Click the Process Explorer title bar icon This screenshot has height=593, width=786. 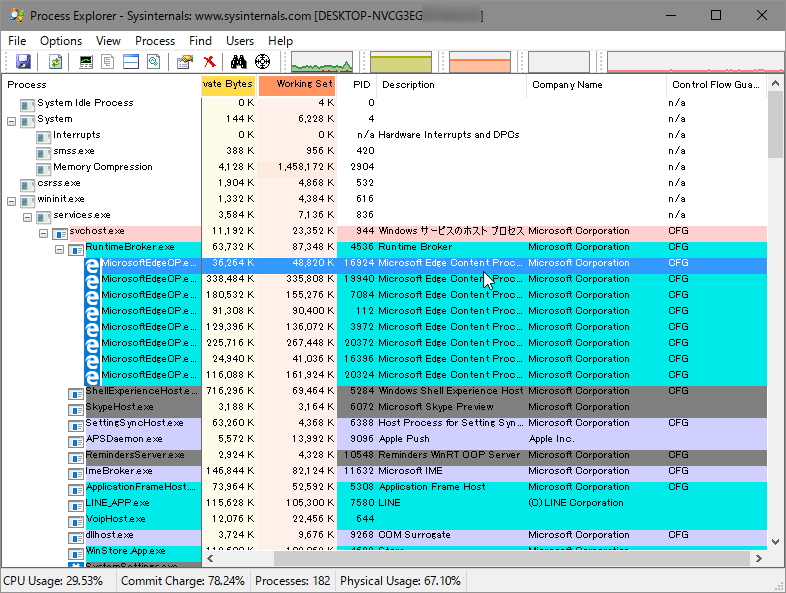17,15
